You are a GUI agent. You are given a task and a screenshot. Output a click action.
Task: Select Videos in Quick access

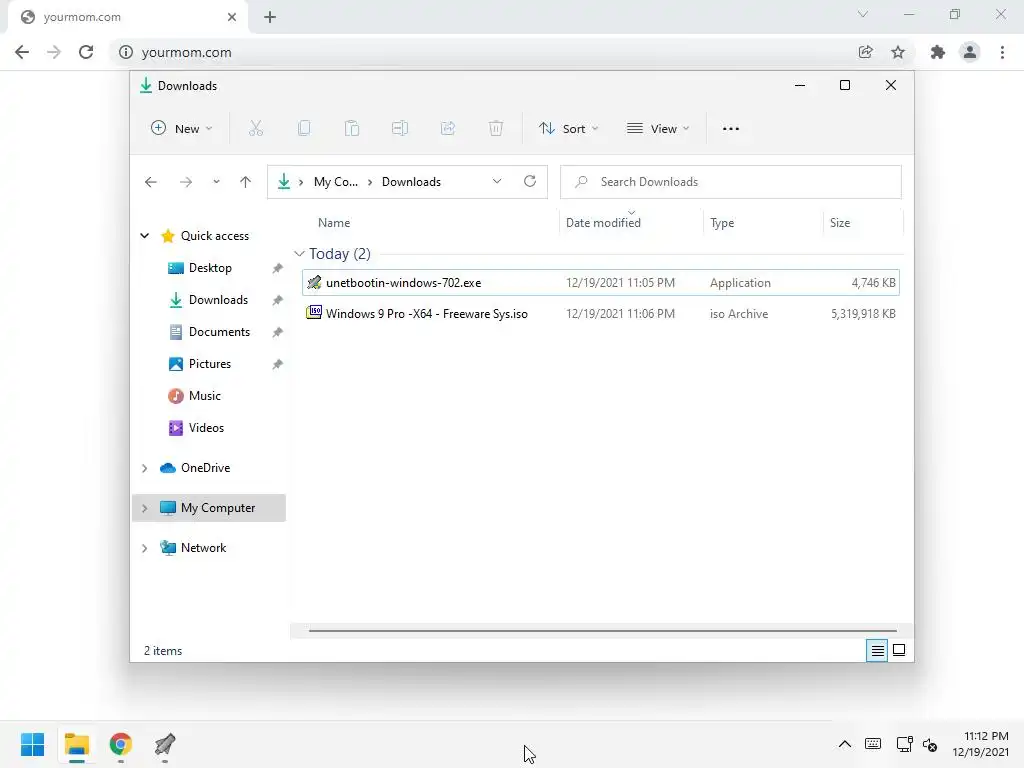[x=206, y=428]
